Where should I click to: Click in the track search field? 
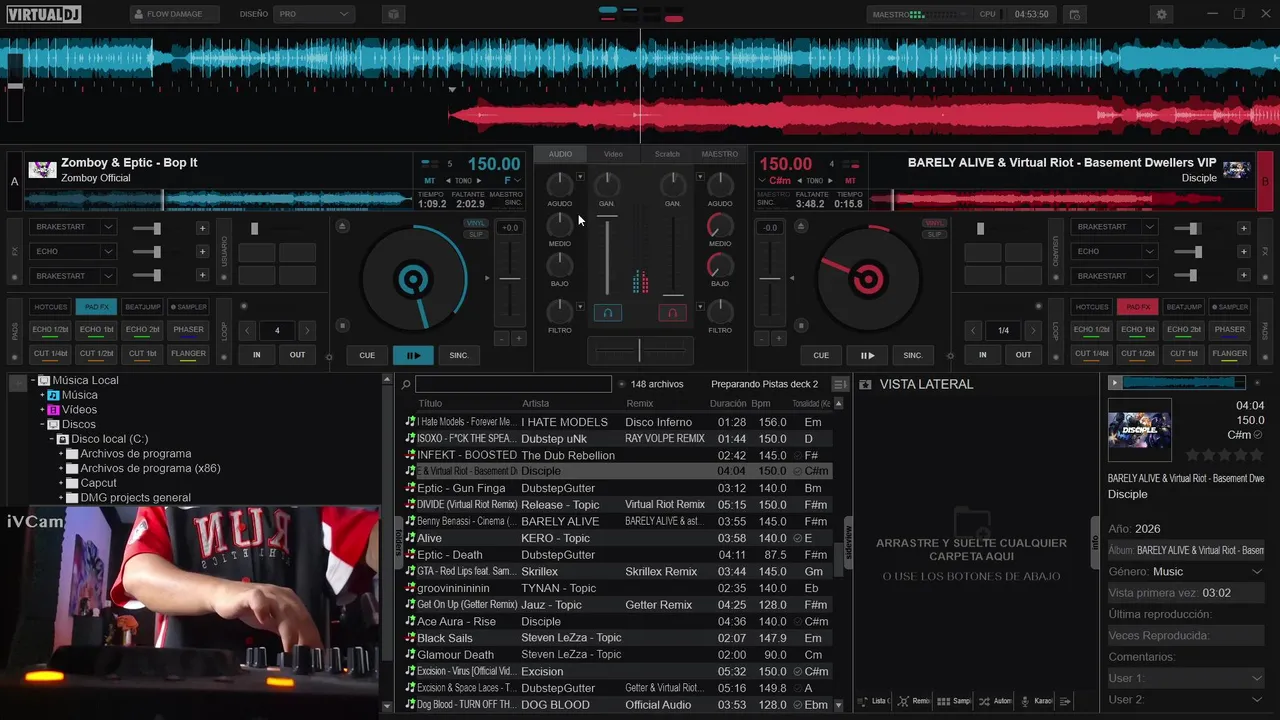coord(513,384)
